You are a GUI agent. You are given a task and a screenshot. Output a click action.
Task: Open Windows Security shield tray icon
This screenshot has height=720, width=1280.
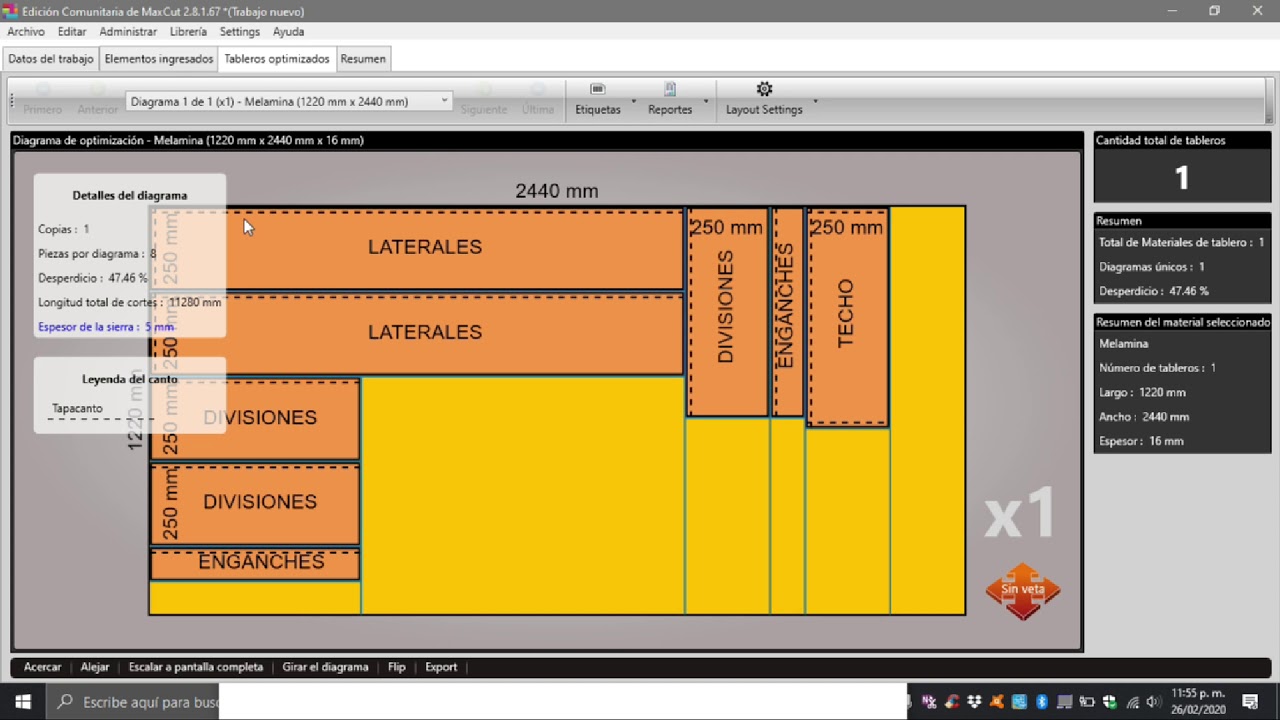1108,702
